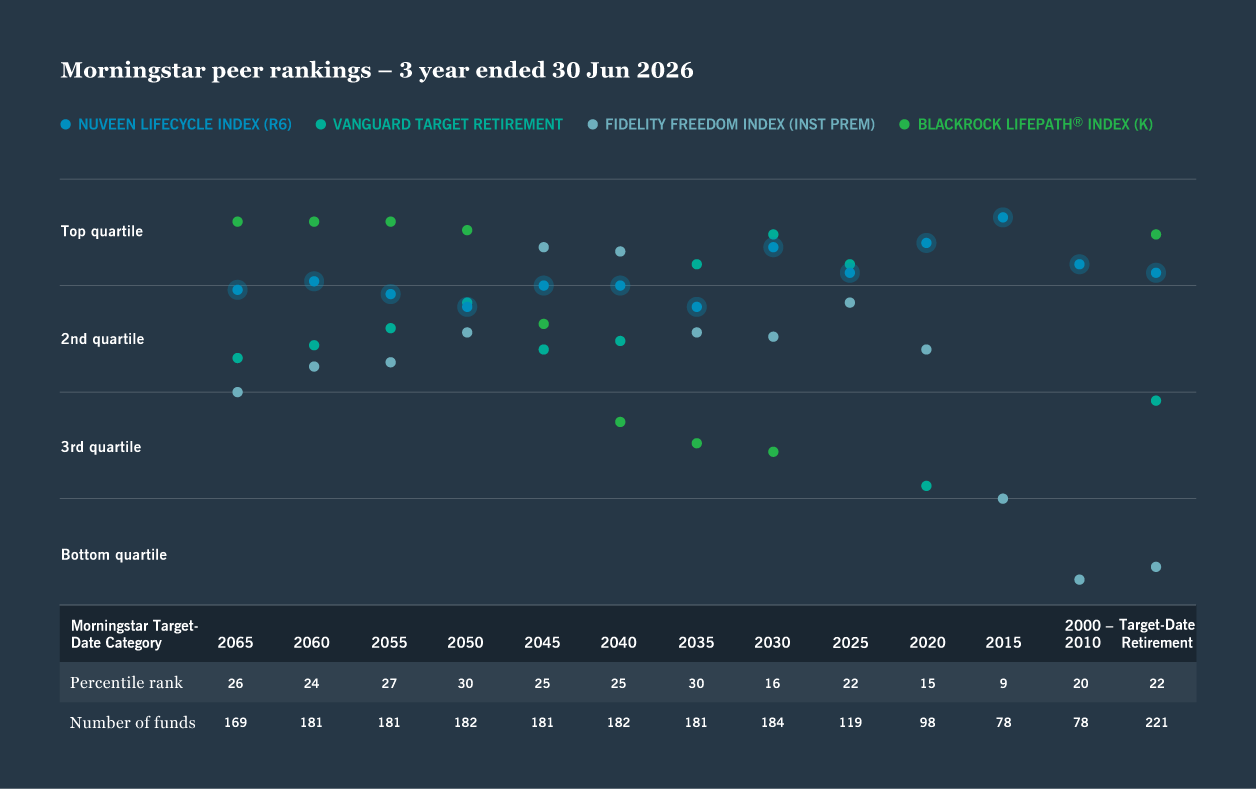Screen dimensions: 1256x789
Task: Select the 3rd-quartile BlackRock point in the 2040 column
Action: (x=620, y=422)
